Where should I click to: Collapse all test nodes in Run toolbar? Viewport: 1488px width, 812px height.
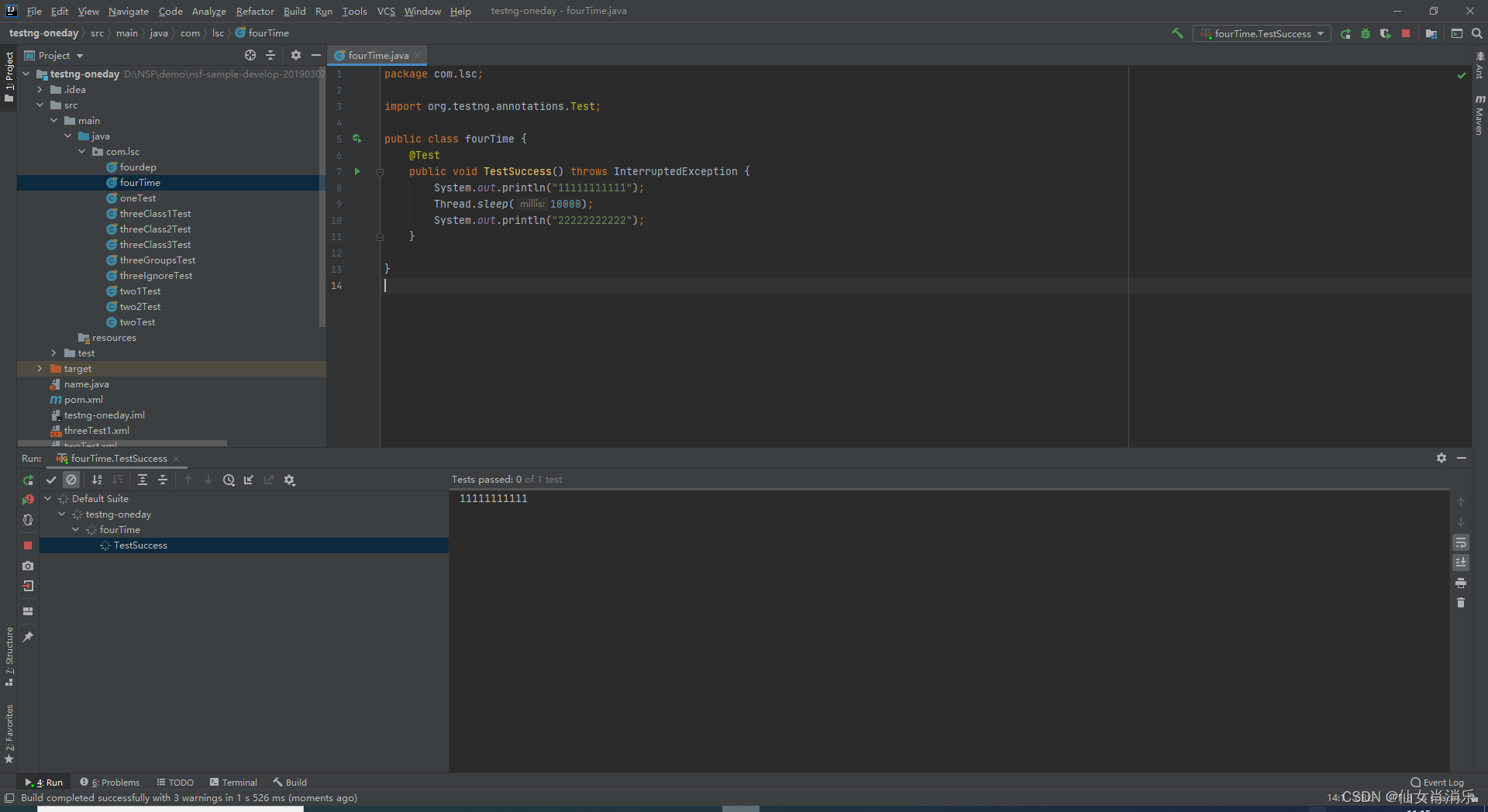[163, 480]
